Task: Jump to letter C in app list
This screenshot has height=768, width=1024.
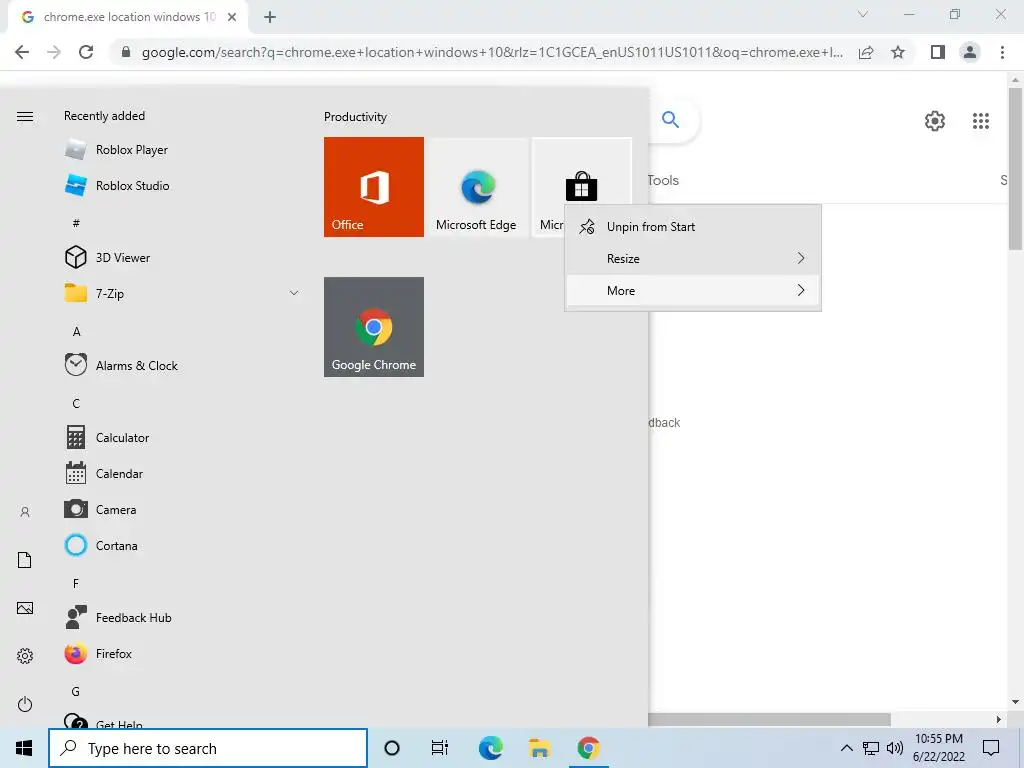Action: coord(76,404)
